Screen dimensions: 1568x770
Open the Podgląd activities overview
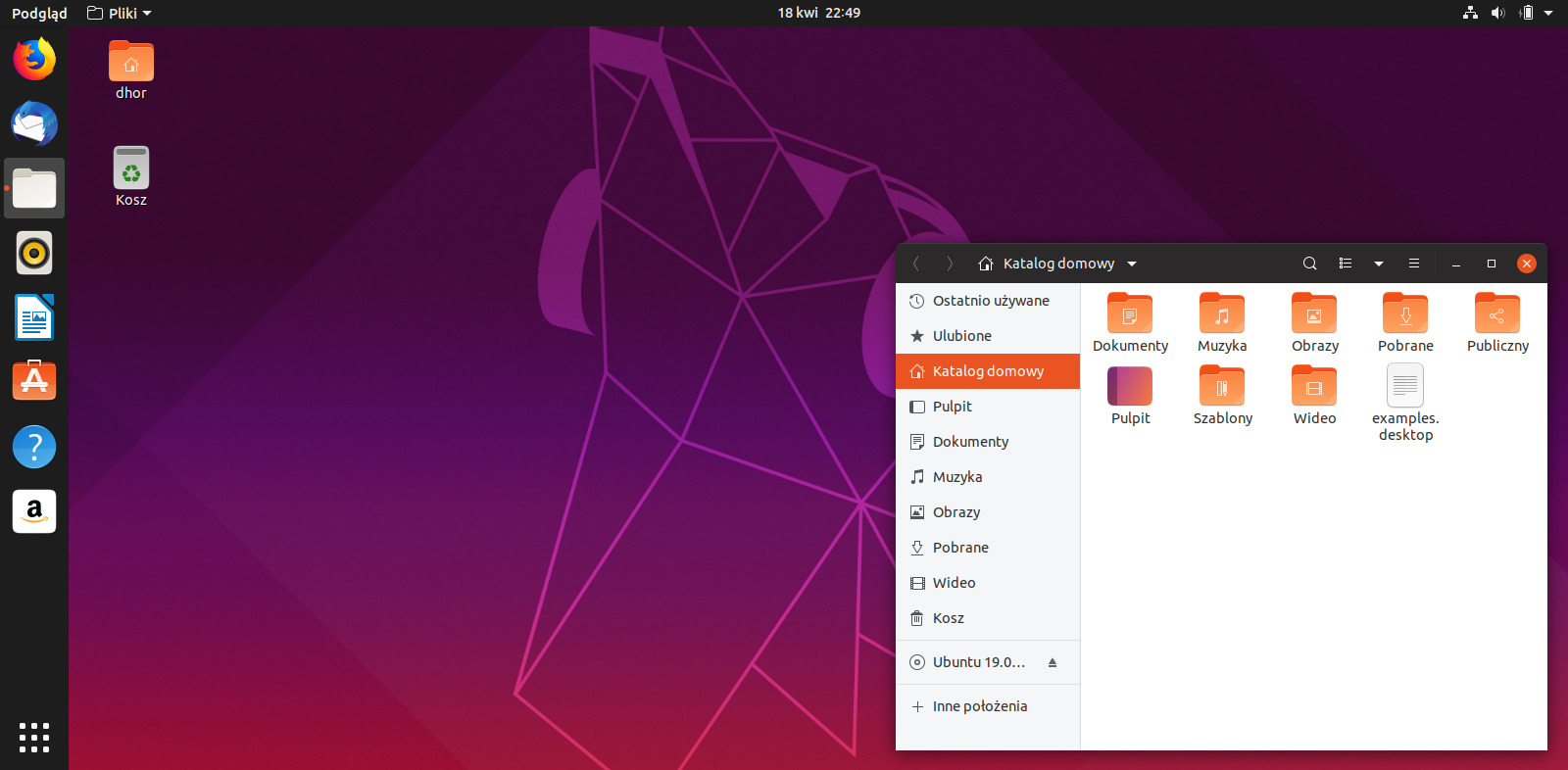(39, 13)
